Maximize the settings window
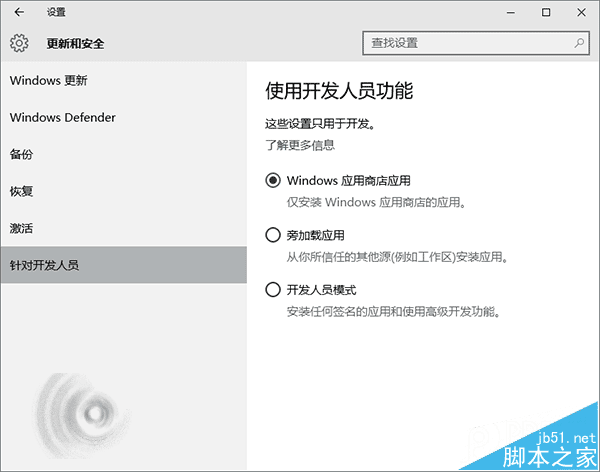Screen dimensions: 600x472 click(546, 12)
